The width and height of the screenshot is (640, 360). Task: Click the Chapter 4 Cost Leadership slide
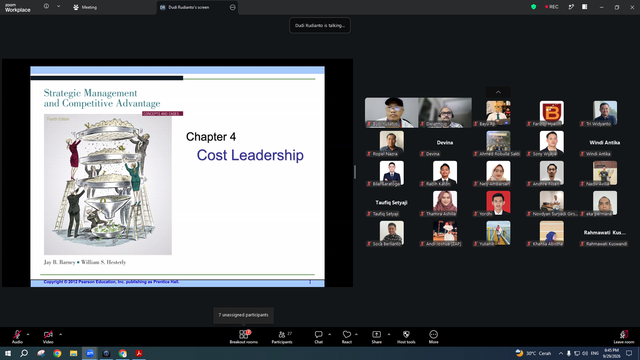(x=178, y=176)
